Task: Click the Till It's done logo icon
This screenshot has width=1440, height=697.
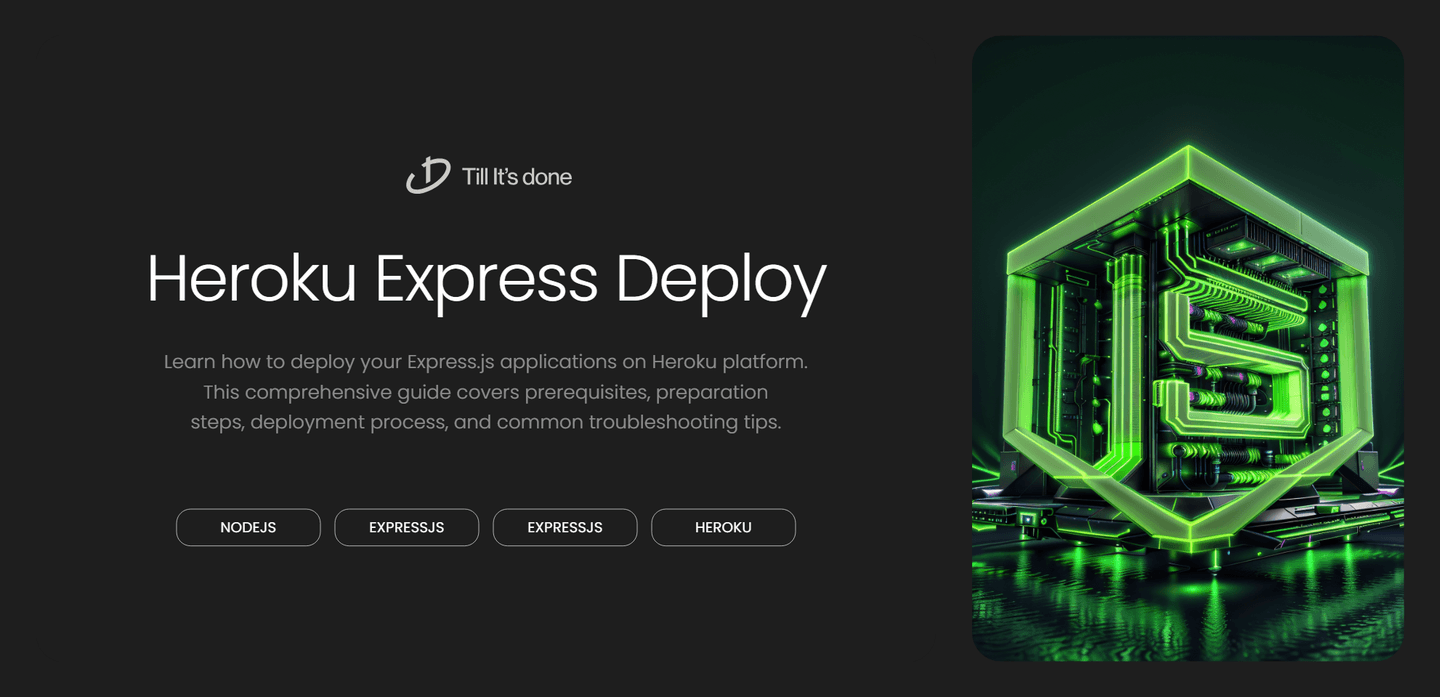Action: click(427, 176)
